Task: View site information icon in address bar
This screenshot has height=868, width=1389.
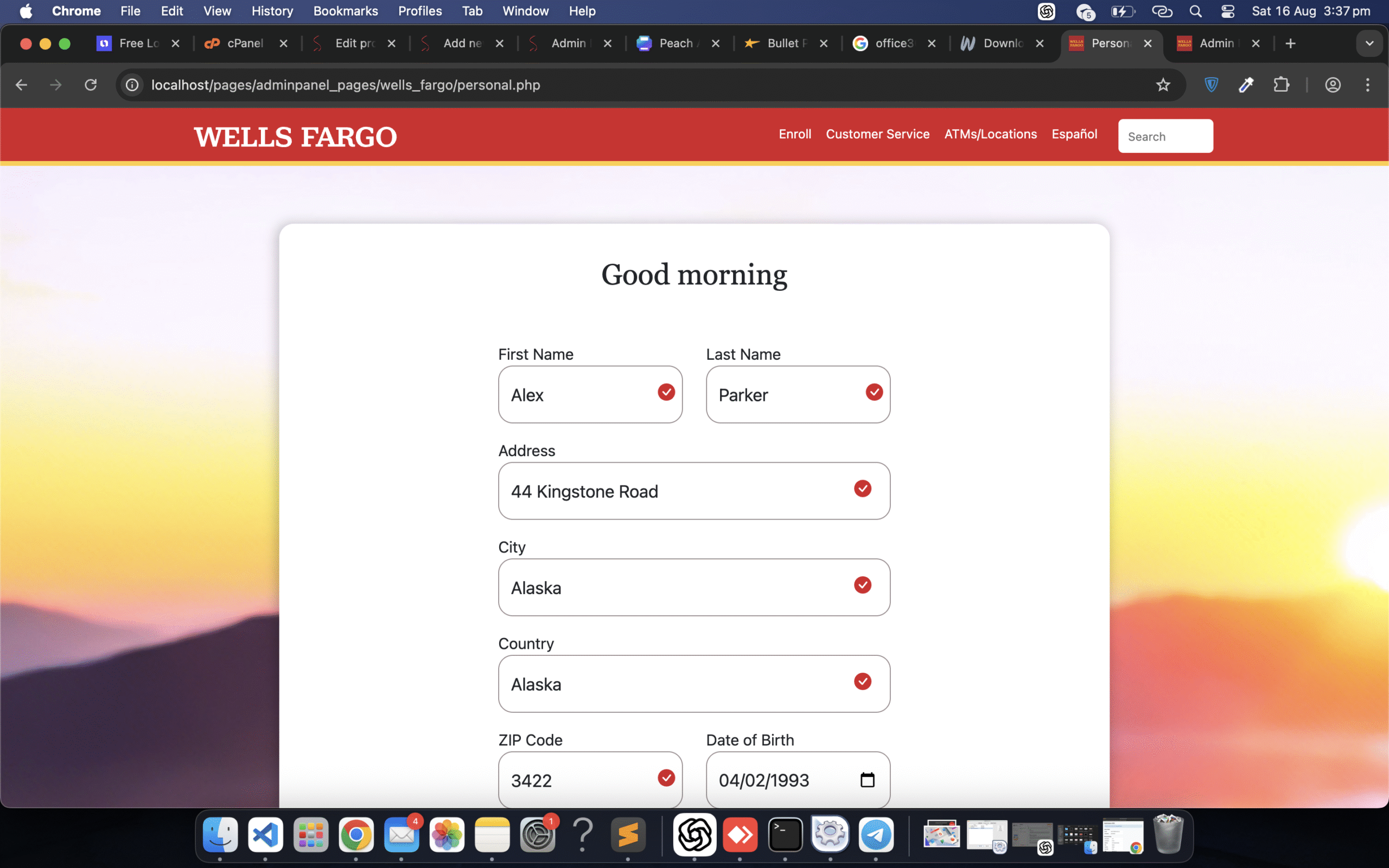Action: click(x=132, y=85)
